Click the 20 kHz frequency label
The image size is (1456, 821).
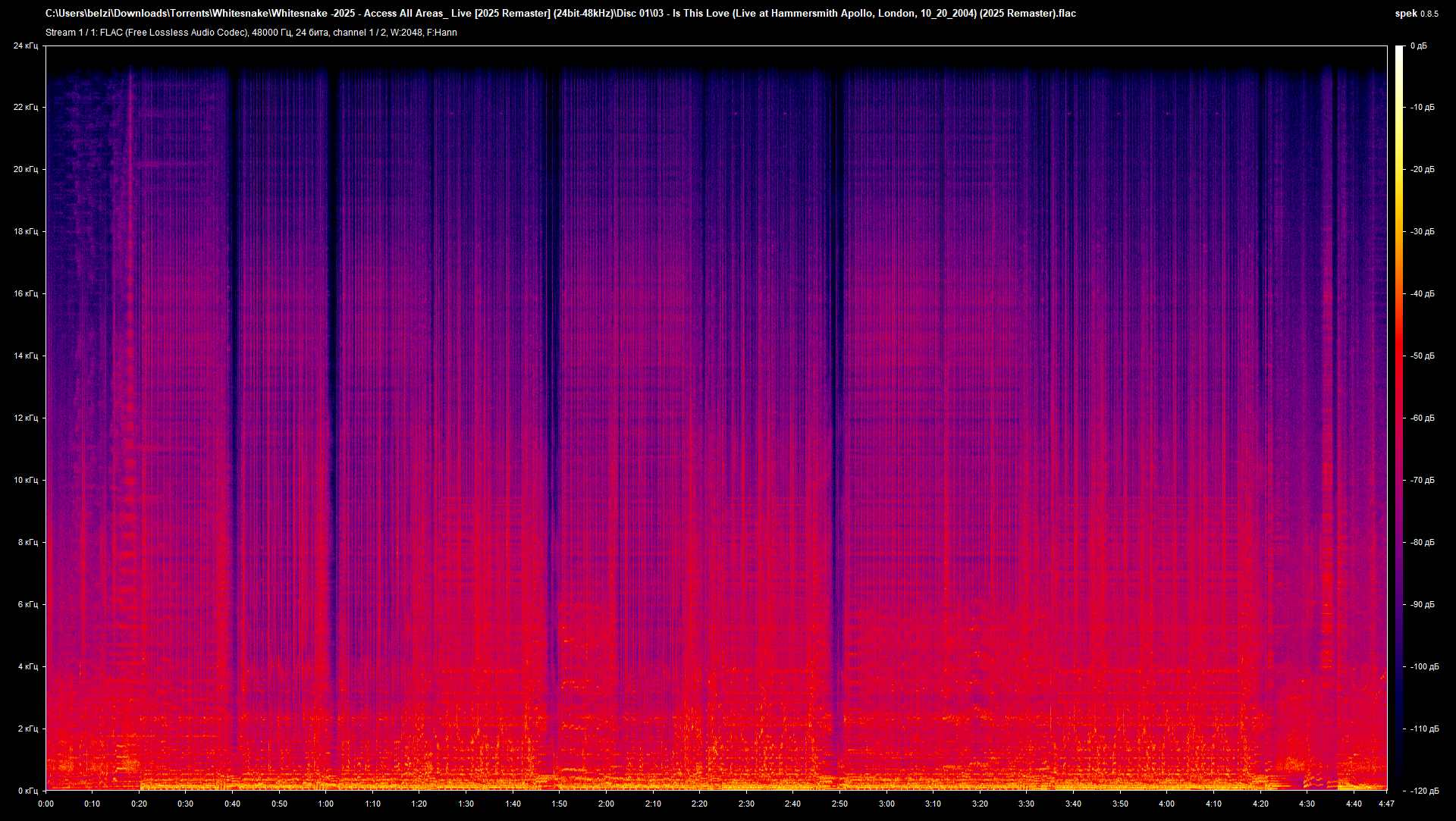(x=25, y=169)
